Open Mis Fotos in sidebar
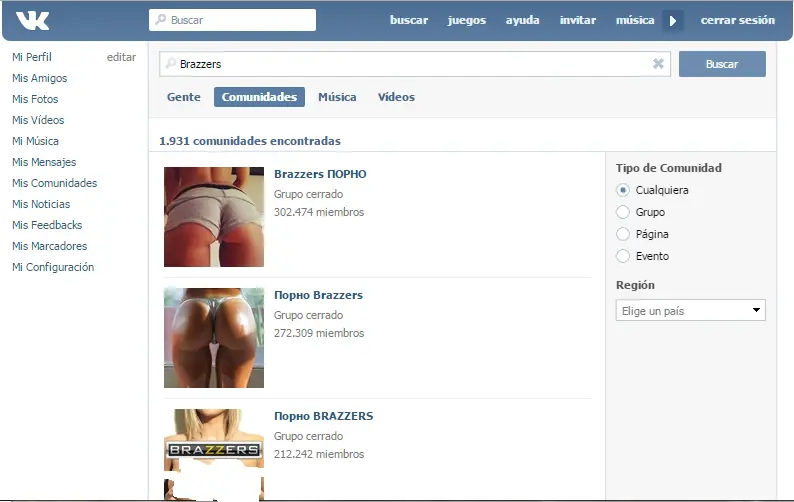 tap(35, 99)
